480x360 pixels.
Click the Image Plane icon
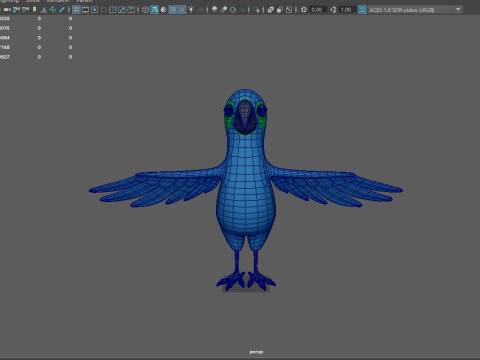click(43, 10)
